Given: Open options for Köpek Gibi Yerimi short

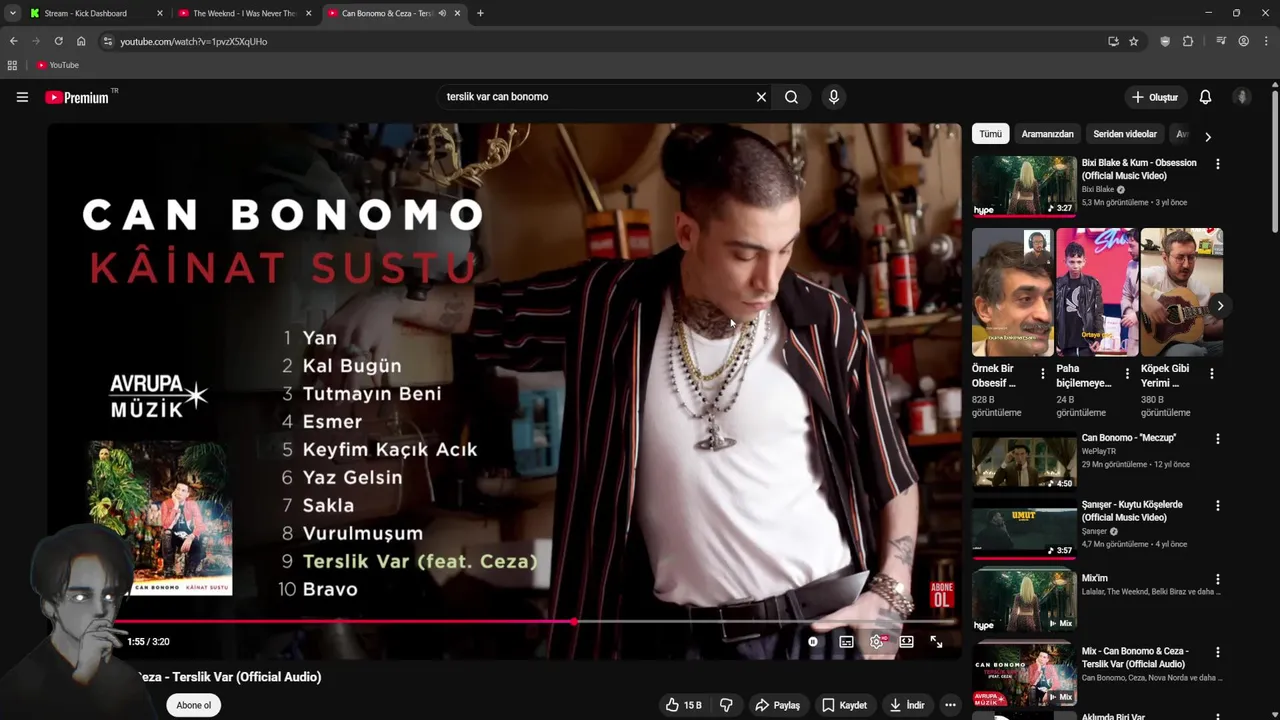Looking at the screenshot, I should point(1211,373).
